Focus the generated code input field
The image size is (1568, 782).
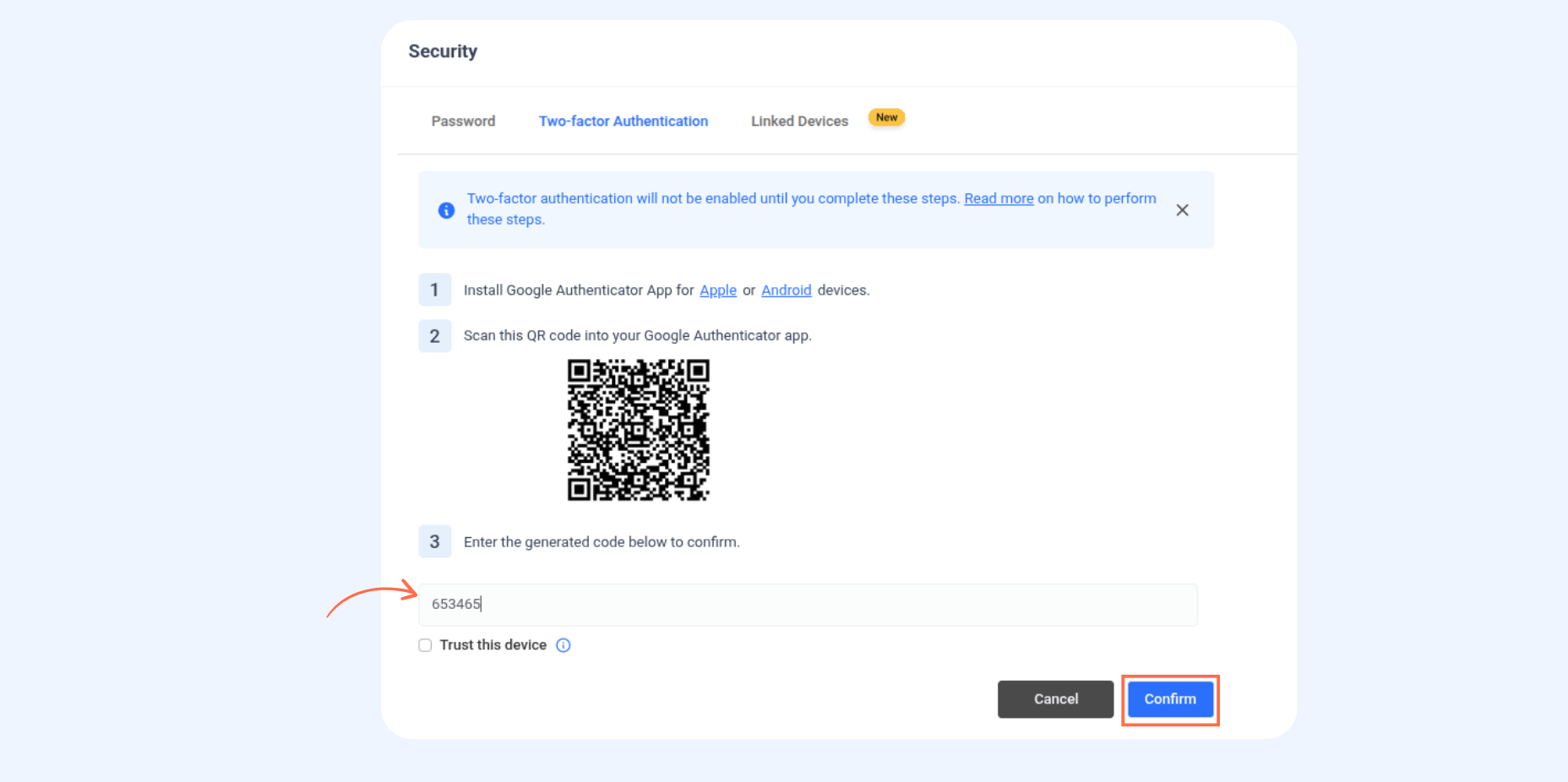(x=808, y=605)
